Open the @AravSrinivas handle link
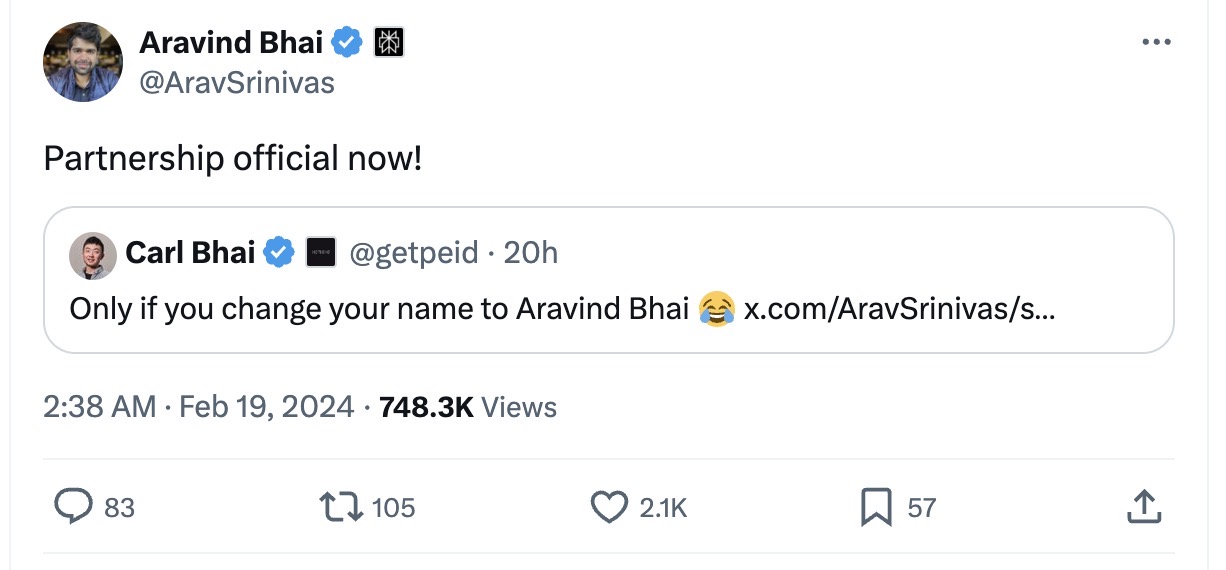The width and height of the screenshot is (1226, 570). (x=237, y=82)
